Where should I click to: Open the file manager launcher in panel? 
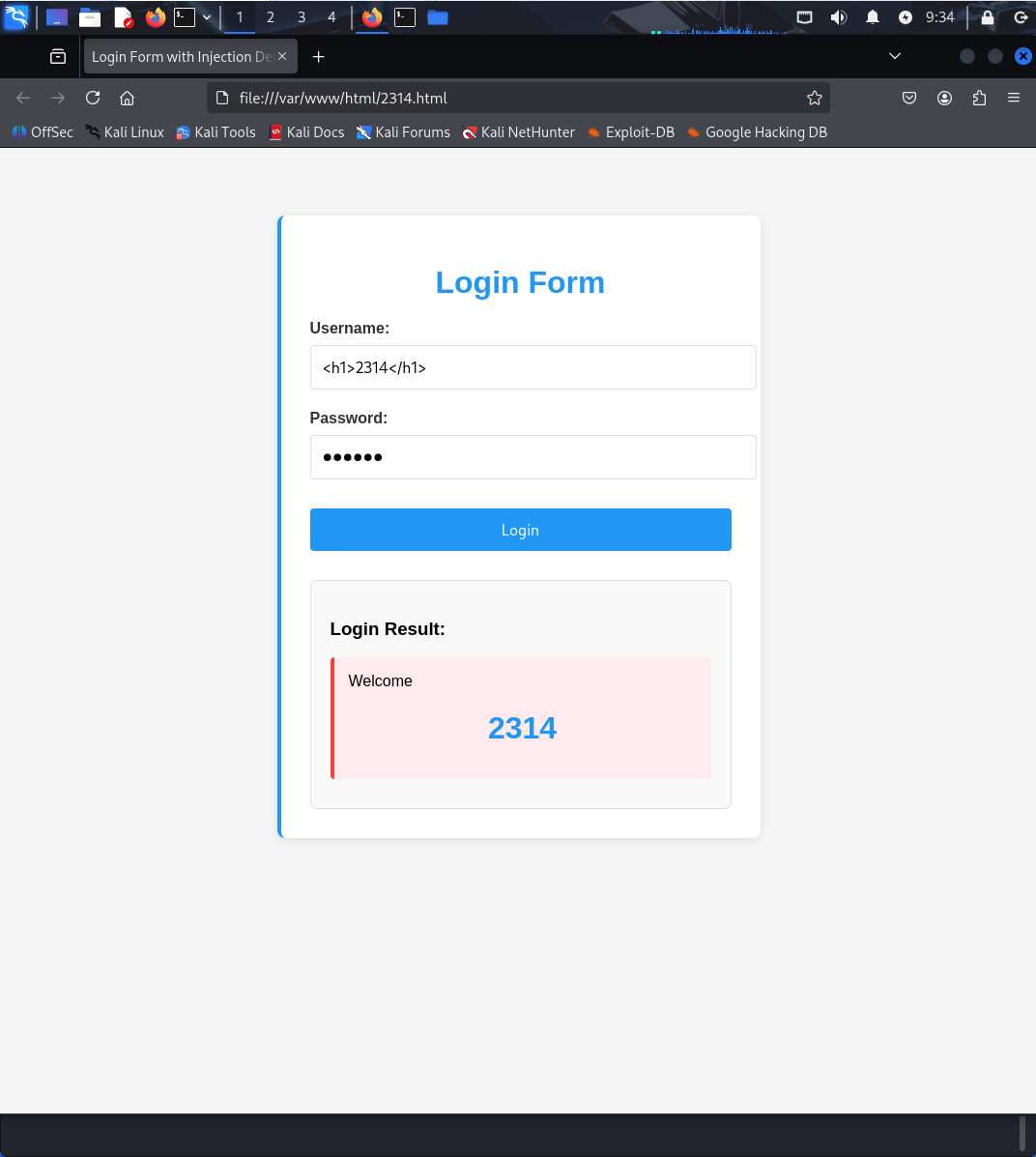point(90,17)
